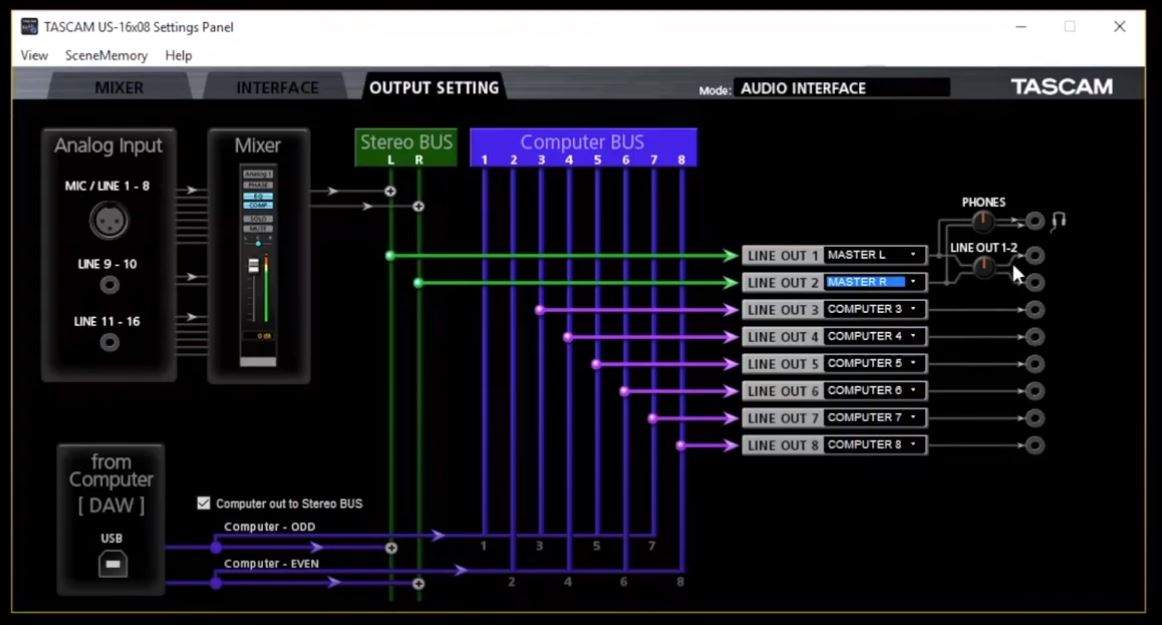Click the LINE OUT 4 output jack
Screen dimensions: 1162x625
coord(1035,337)
